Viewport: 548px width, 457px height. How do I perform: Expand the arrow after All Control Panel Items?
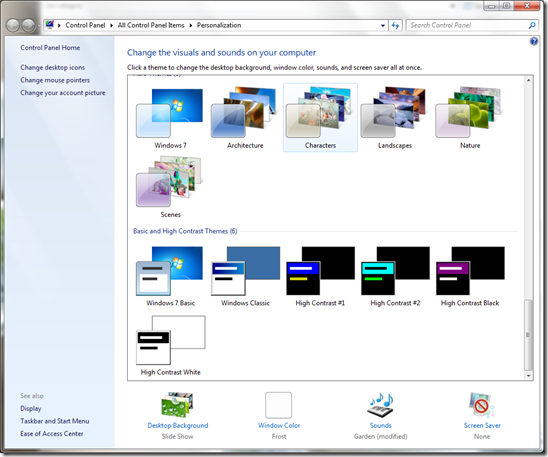(x=191, y=25)
